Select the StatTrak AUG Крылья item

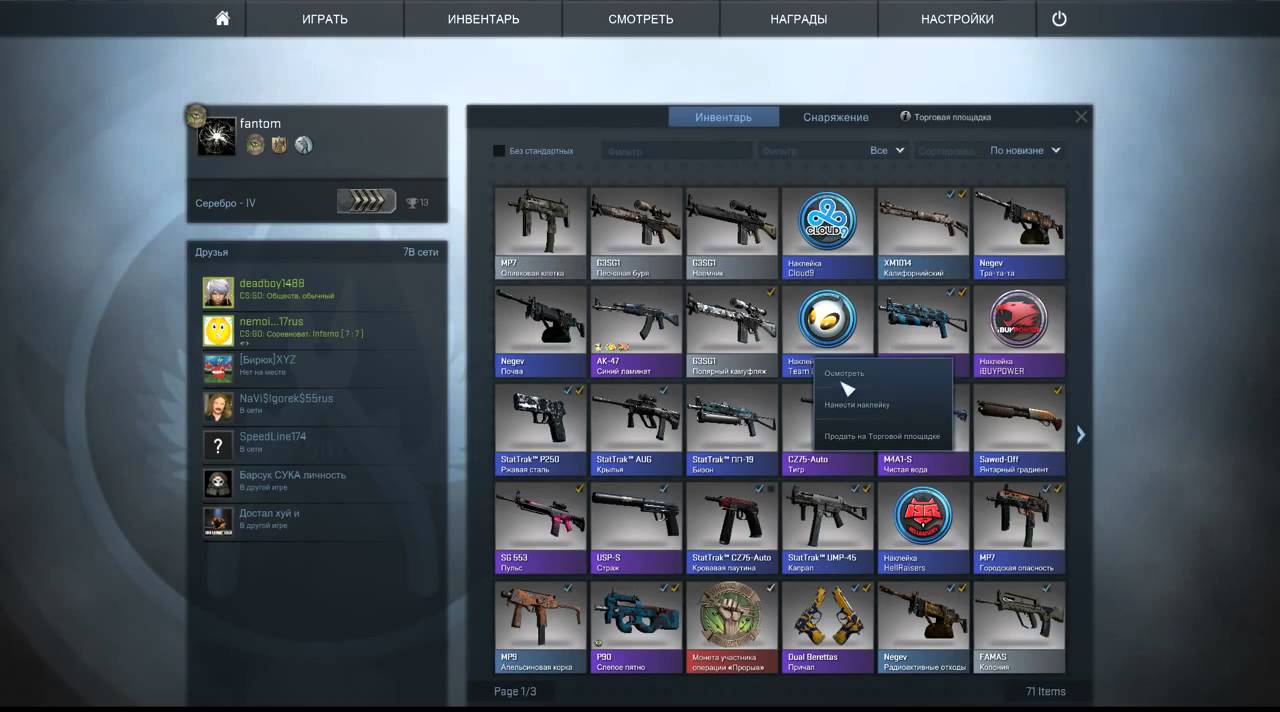(x=637, y=430)
